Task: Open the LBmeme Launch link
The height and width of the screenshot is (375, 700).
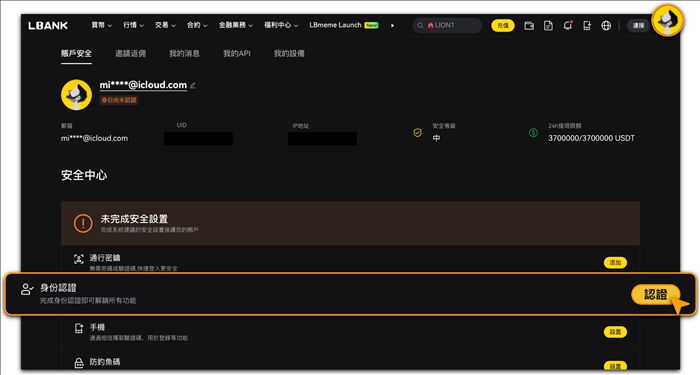Action: point(344,25)
